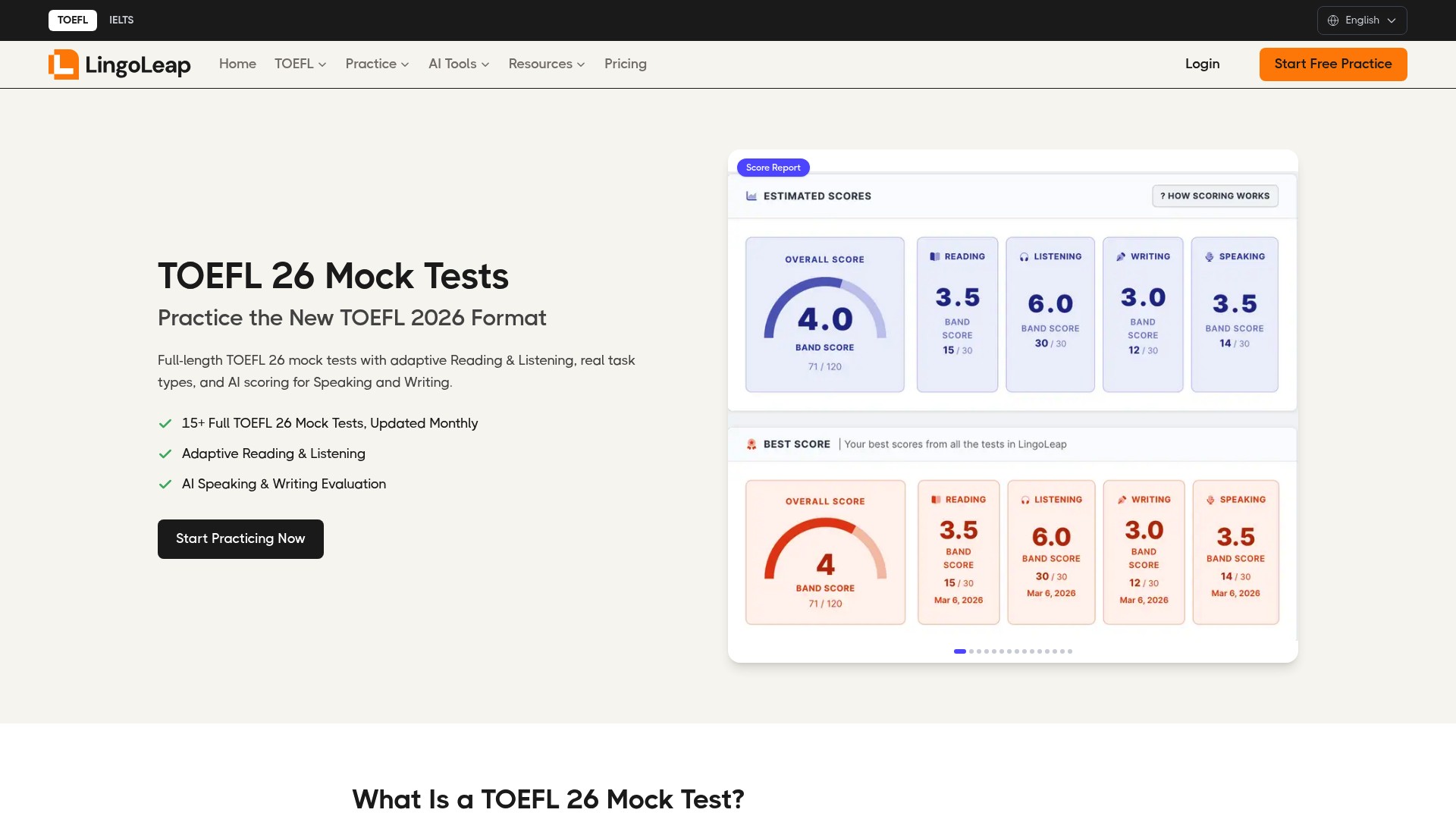Go to the Home page
The width and height of the screenshot is (1456, 819).
pos(237,64)
